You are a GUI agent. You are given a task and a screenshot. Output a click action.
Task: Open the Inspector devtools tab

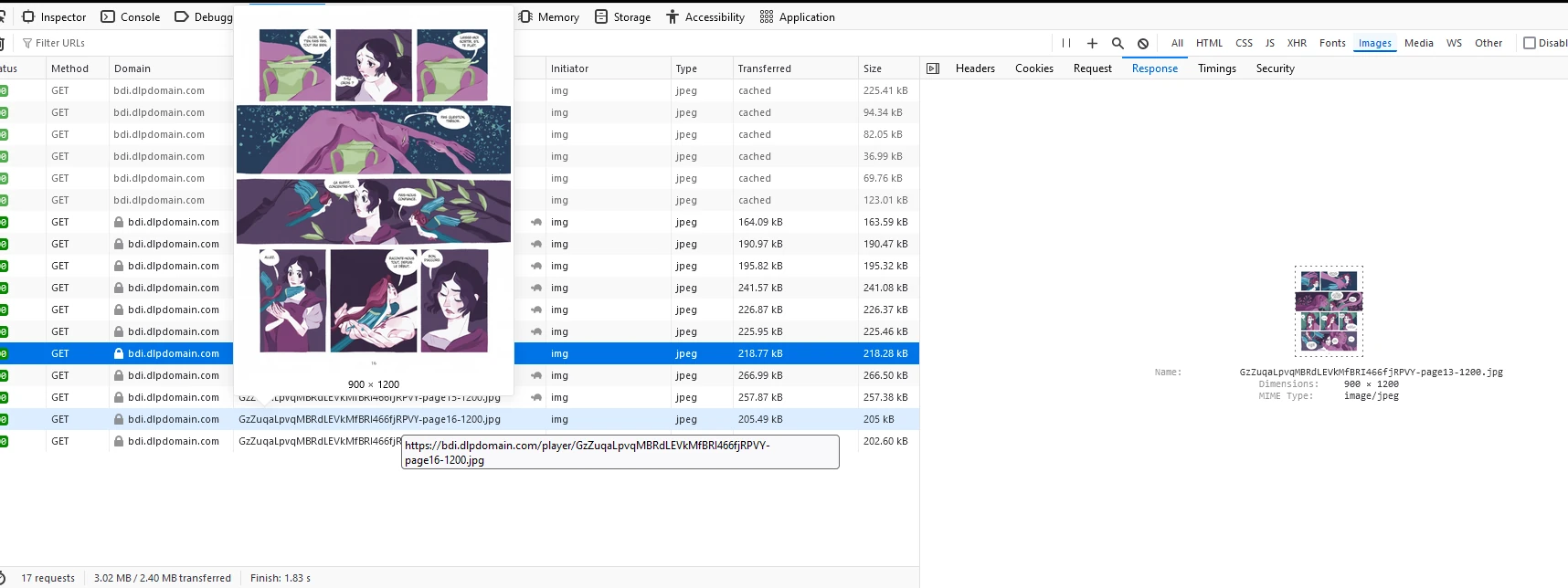54,16
